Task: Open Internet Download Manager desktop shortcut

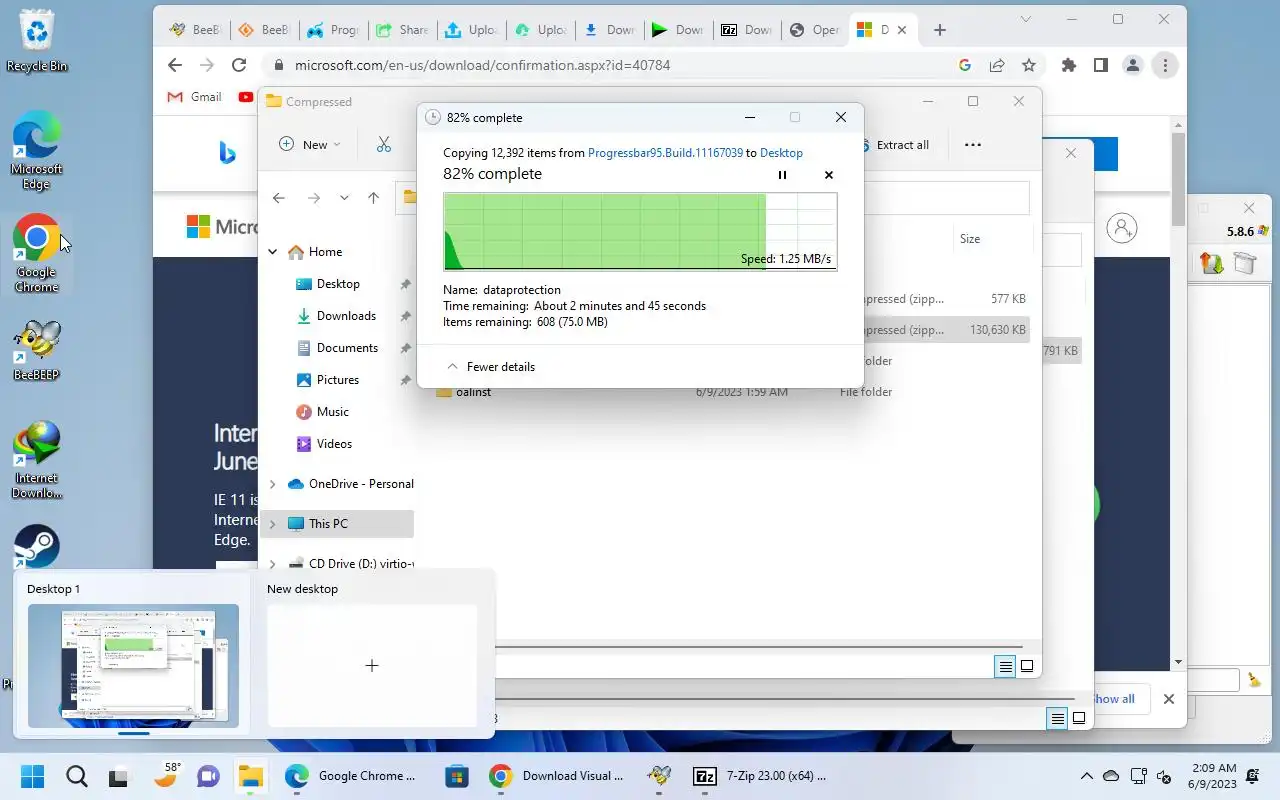Action: coord(37,460)
